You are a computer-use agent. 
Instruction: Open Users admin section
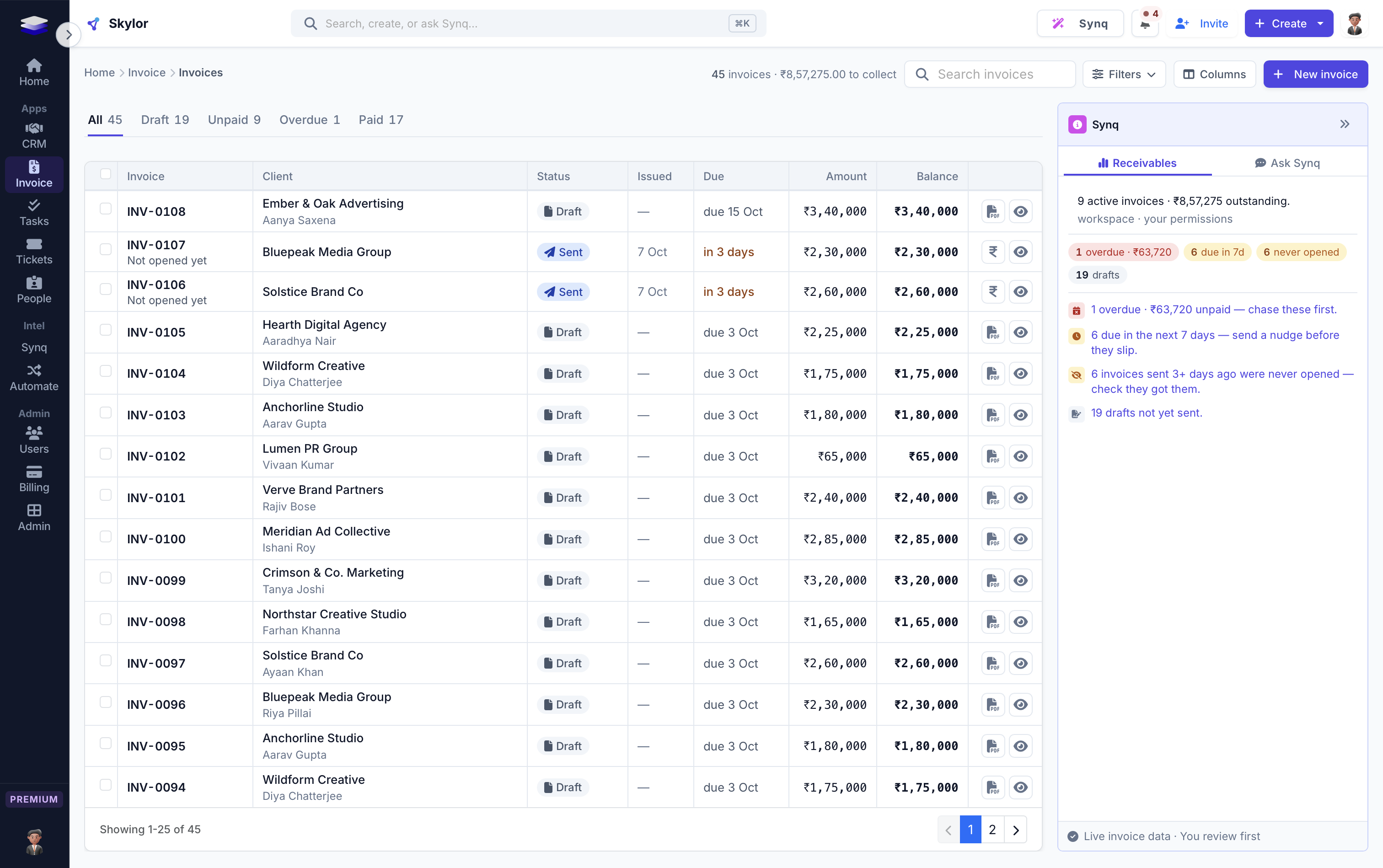point(34,440)
